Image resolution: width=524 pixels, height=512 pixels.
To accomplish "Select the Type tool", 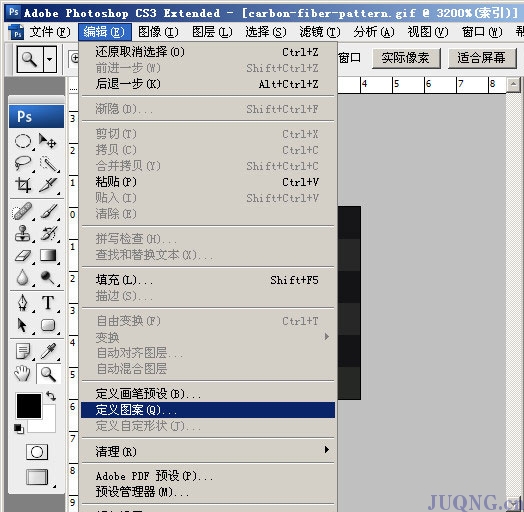I will [48, 303].
